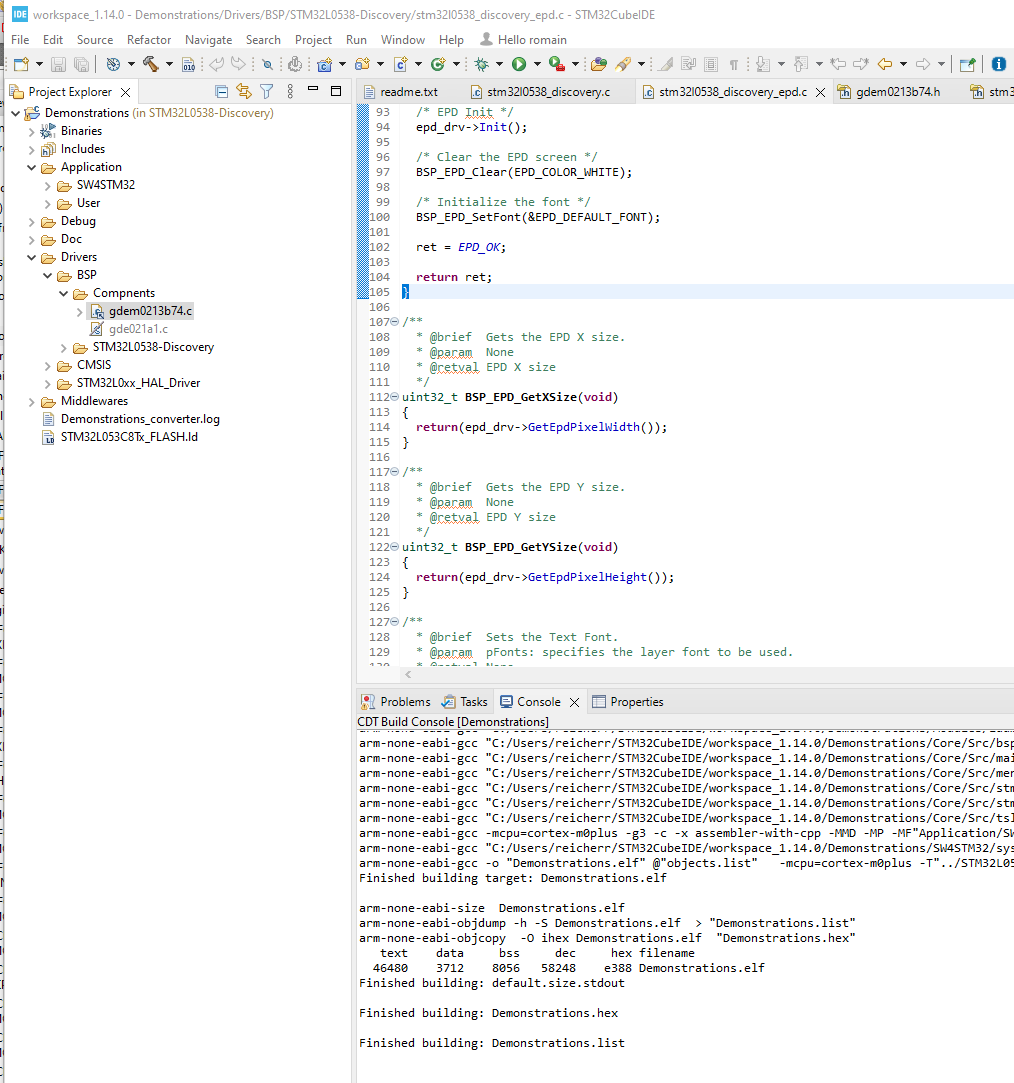Run the Demonstrations application

[519, 63]
